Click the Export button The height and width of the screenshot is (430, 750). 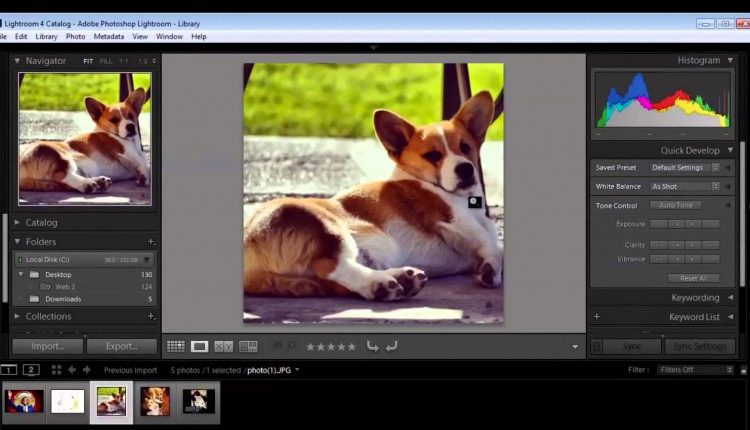[121, 346]
